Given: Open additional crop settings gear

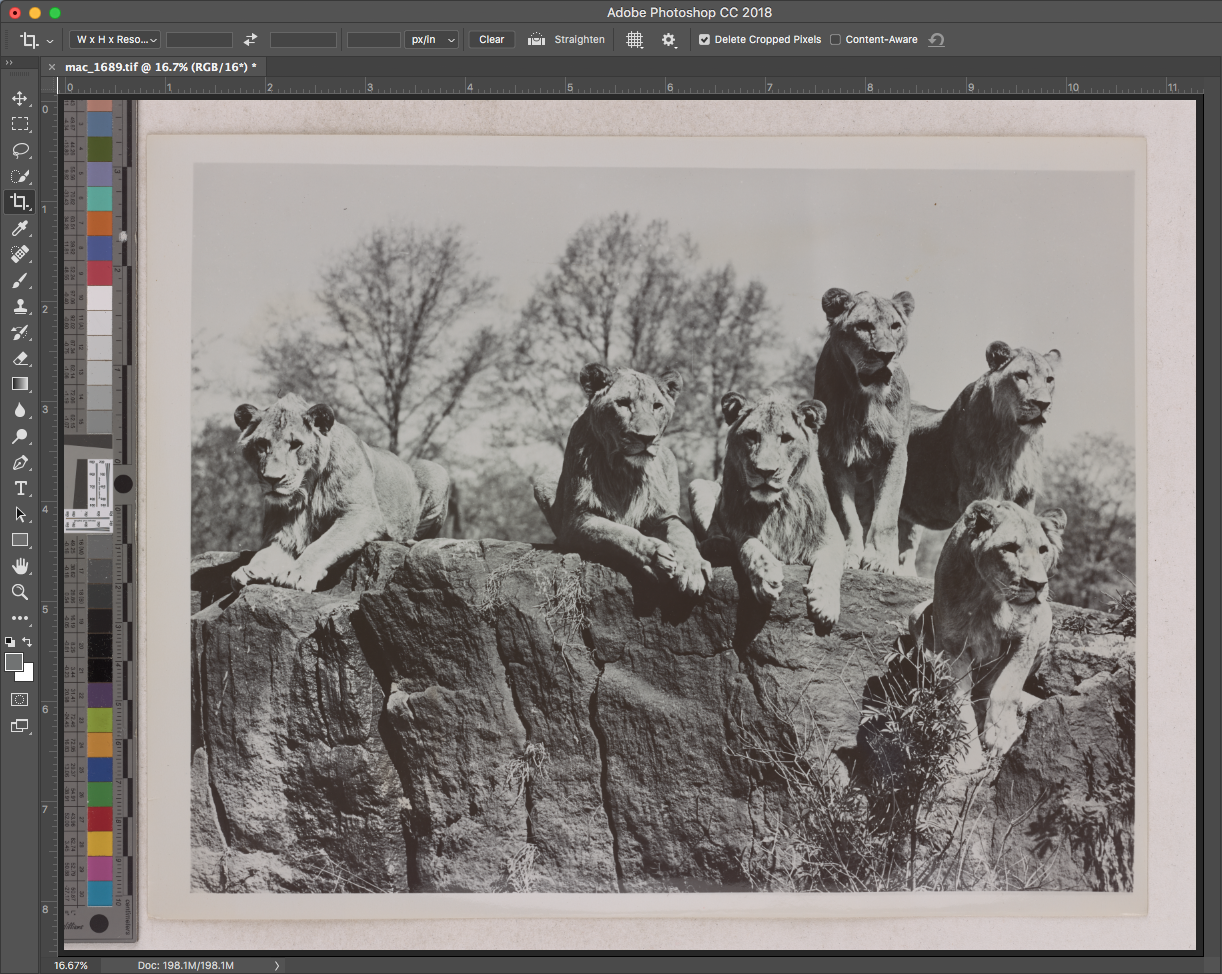Looking at the screenshot, I should coord(669,40).
